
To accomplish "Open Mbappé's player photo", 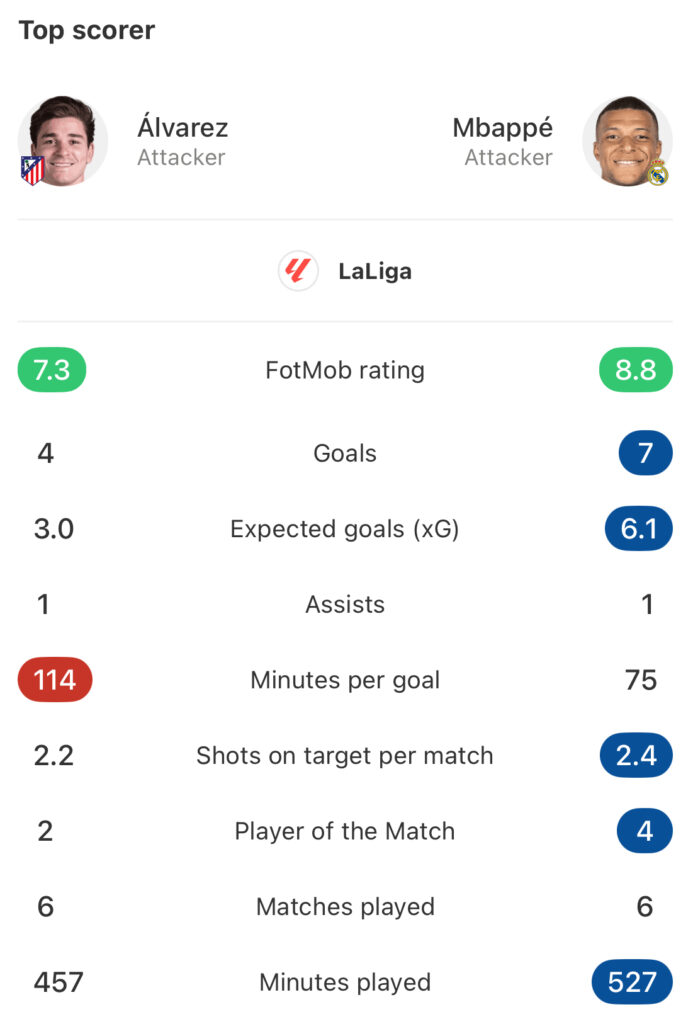I will (627, 141).
